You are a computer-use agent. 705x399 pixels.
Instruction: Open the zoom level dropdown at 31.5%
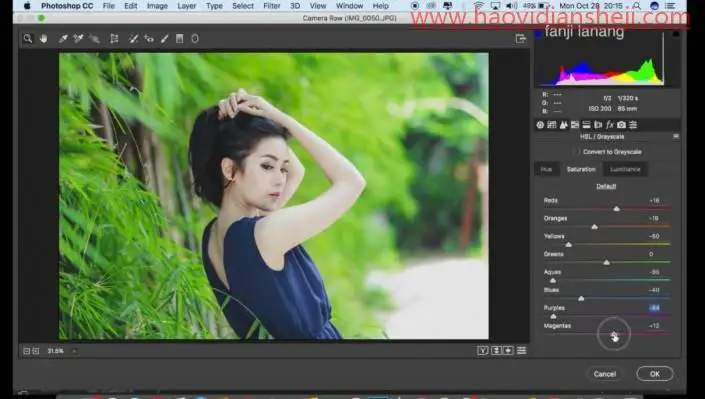[x=75, y=351]
